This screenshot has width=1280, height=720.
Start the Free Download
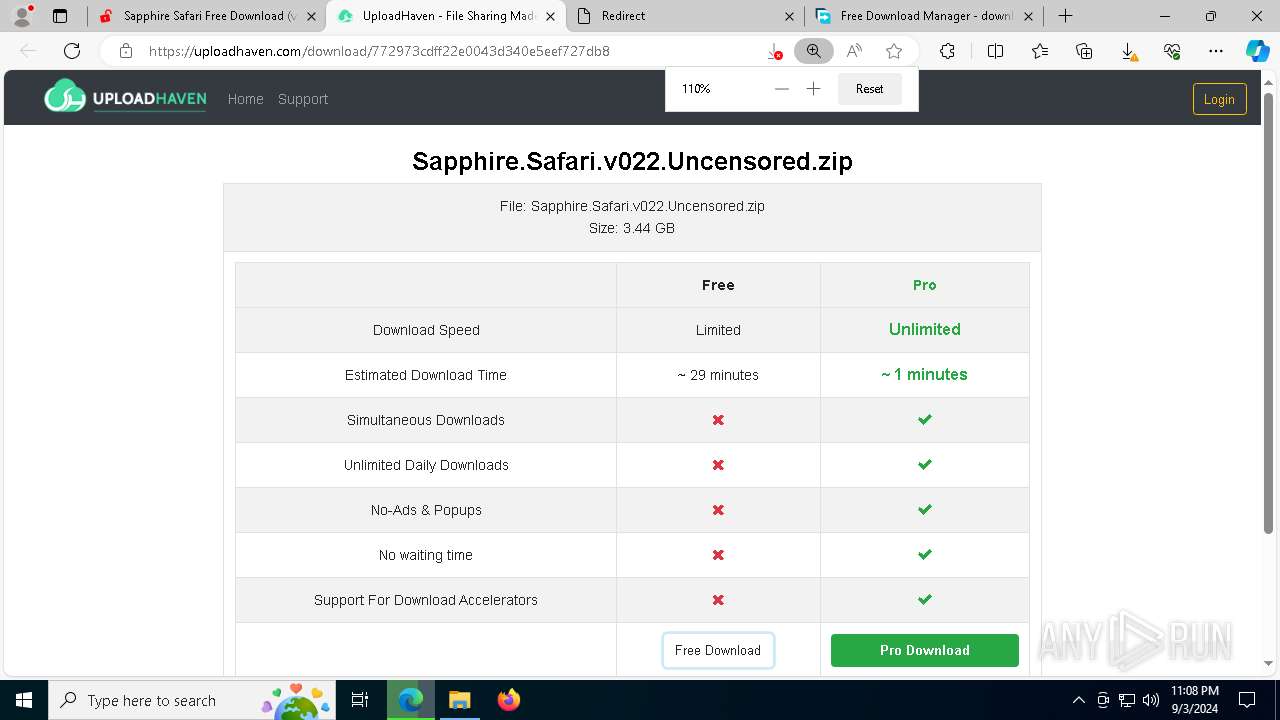point(718,650)
